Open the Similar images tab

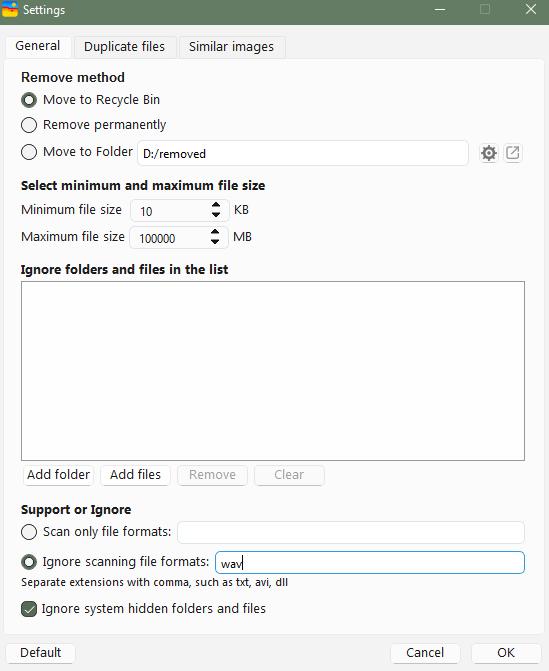[231, 47]
